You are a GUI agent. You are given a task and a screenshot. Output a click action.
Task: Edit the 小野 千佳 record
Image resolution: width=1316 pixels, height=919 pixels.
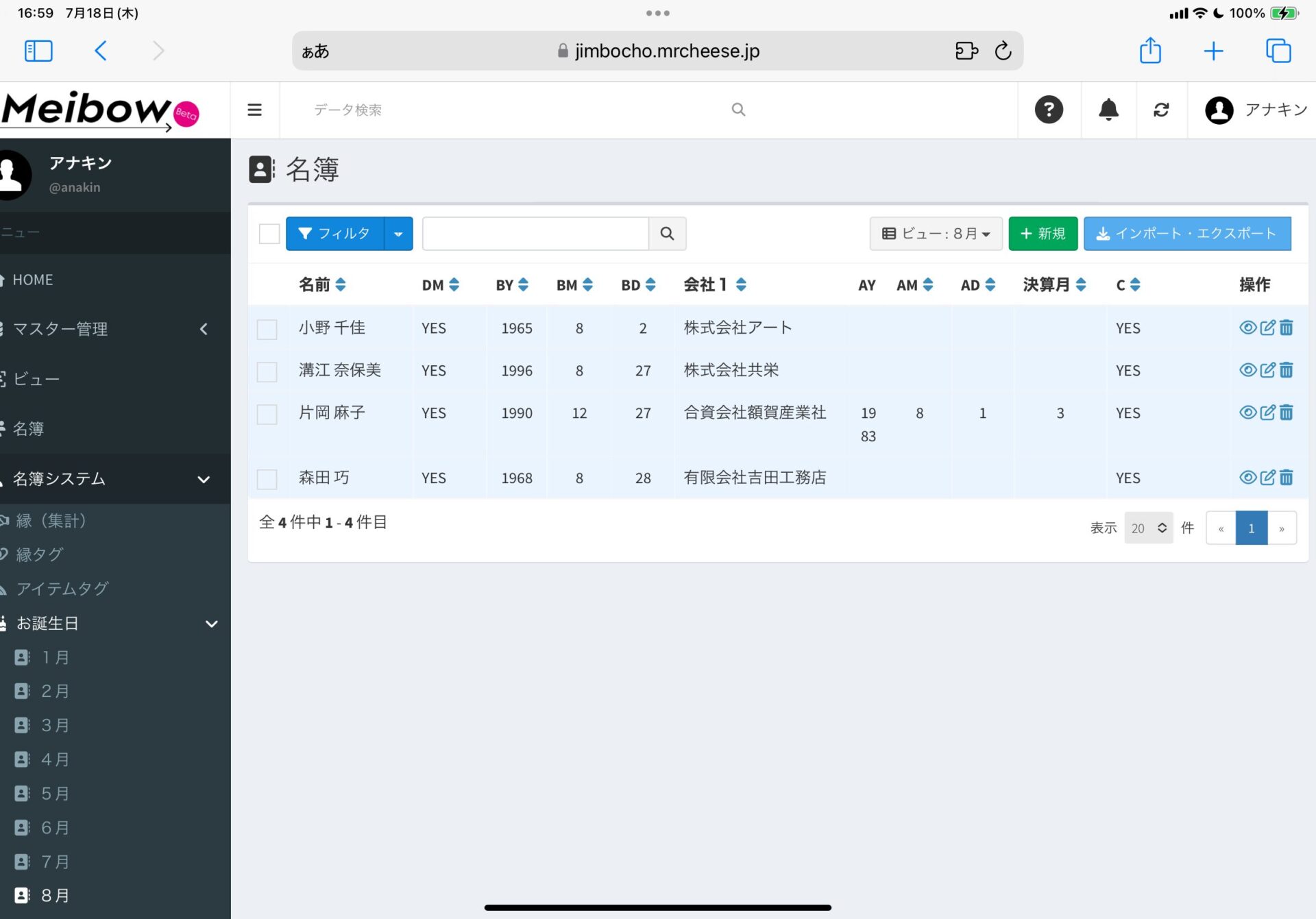pyautogui.click(x=1268, y=328)
